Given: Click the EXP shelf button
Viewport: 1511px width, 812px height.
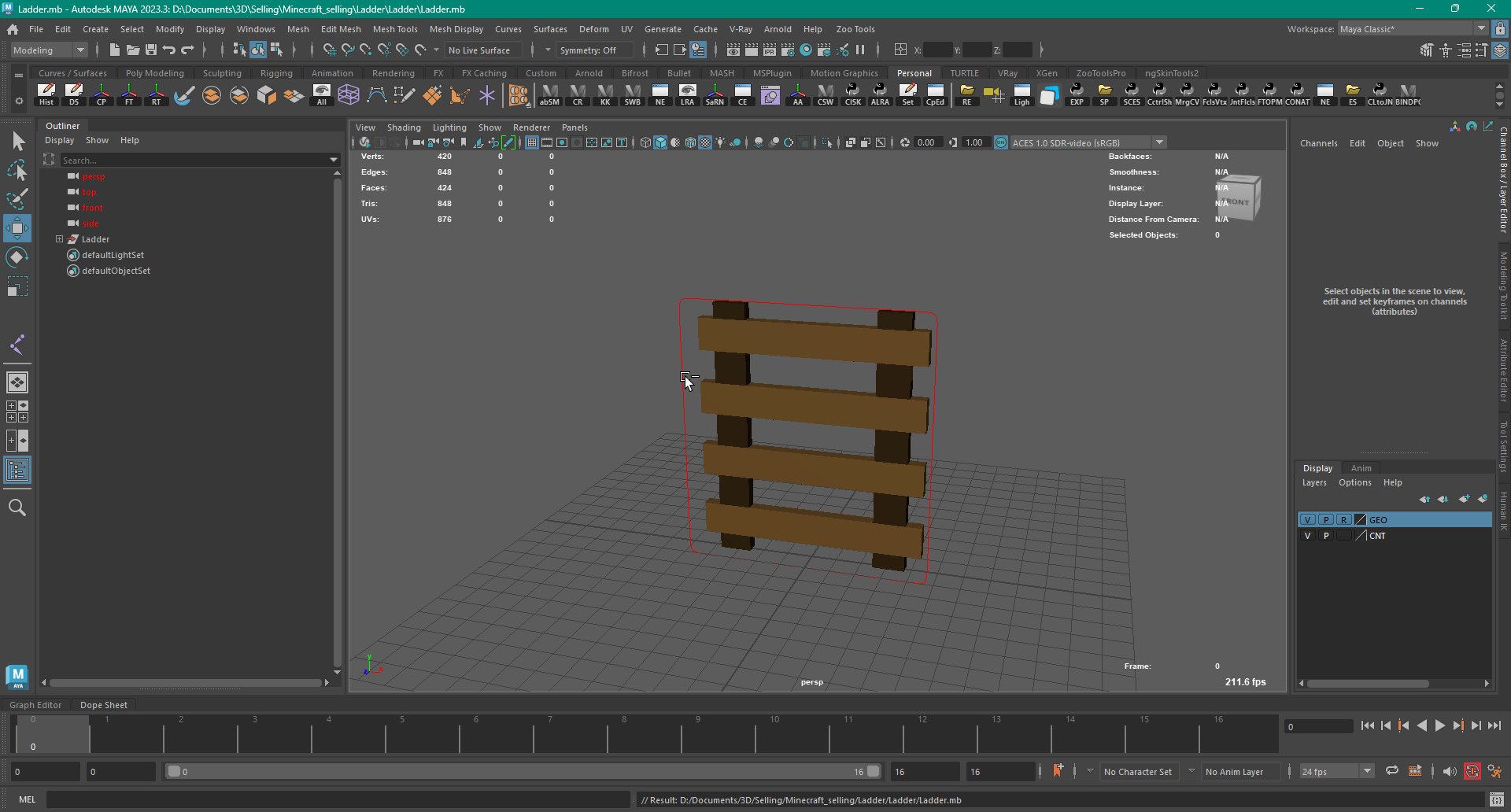Looking at the screenshot, I should pos(1077,94).
